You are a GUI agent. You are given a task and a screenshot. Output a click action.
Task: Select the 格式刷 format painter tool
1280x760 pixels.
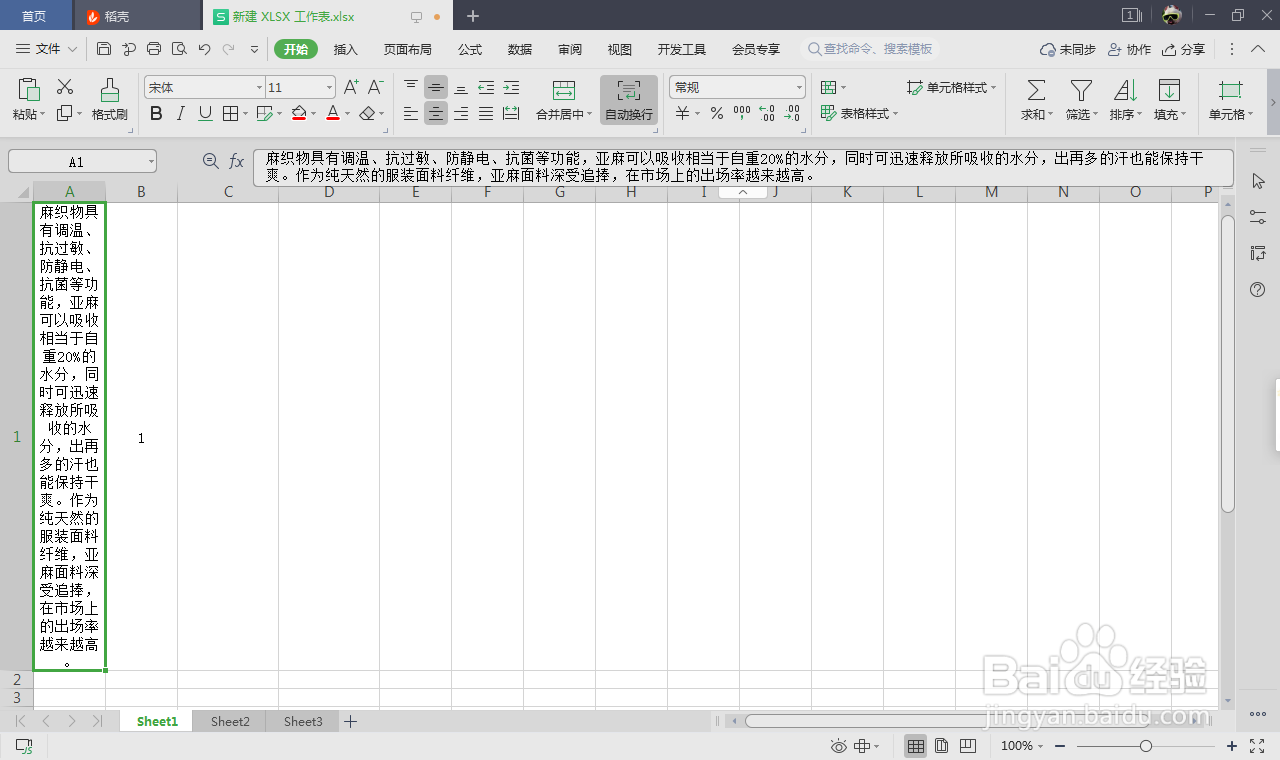click(x=110, y=99)
